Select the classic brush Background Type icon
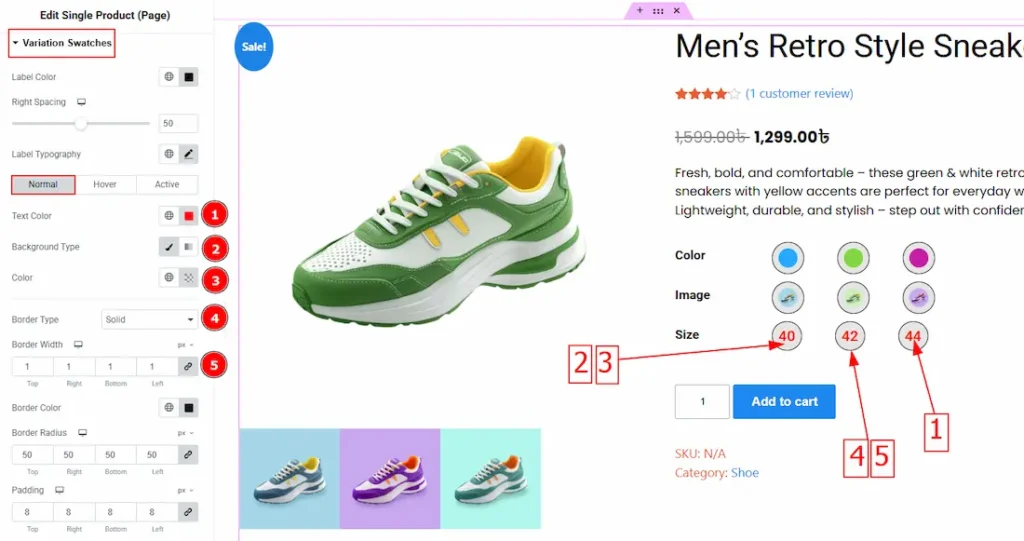The height and width of the screenshot is (541, 1024). click(x=169, y=247)
